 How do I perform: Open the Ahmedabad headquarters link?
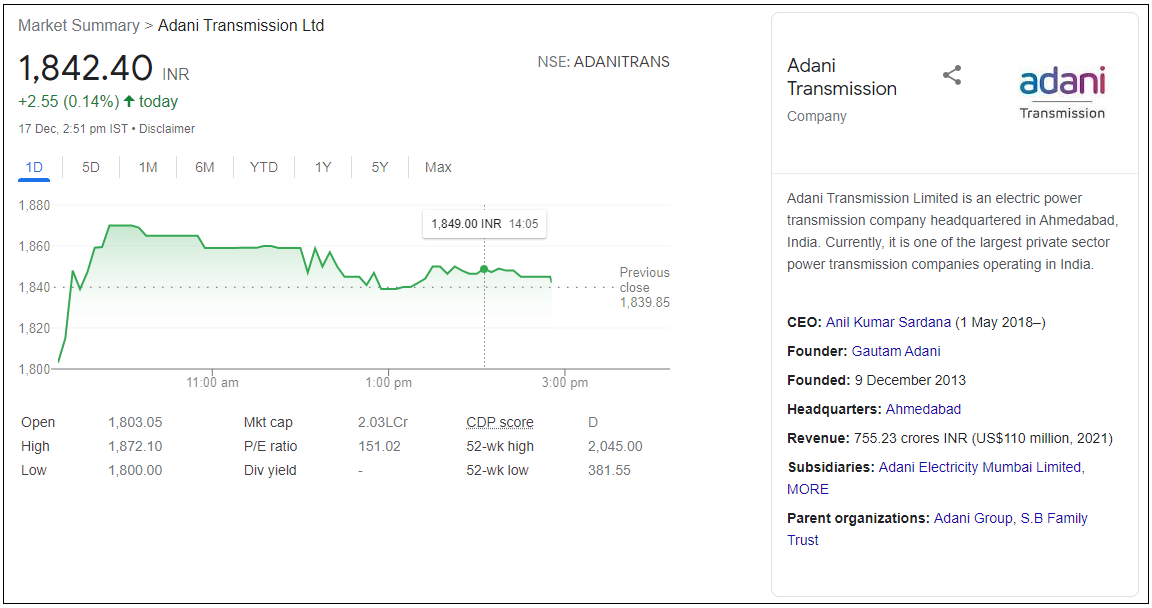pyautogui.click(x=924, y=409)
